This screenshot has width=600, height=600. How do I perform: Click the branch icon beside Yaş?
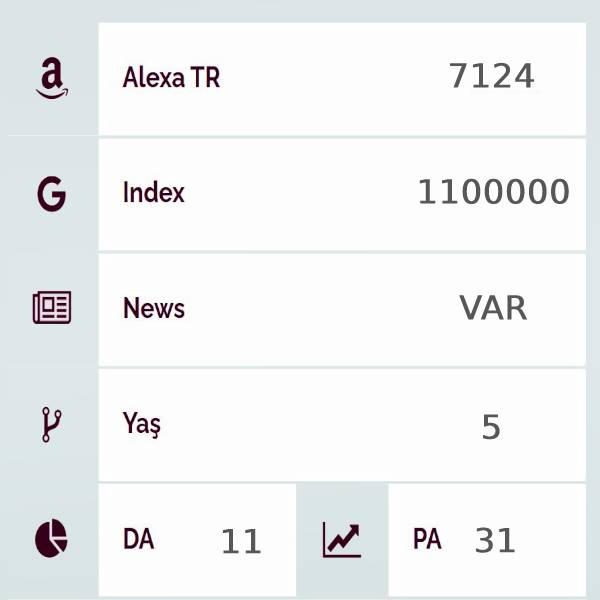pos(51,425)
